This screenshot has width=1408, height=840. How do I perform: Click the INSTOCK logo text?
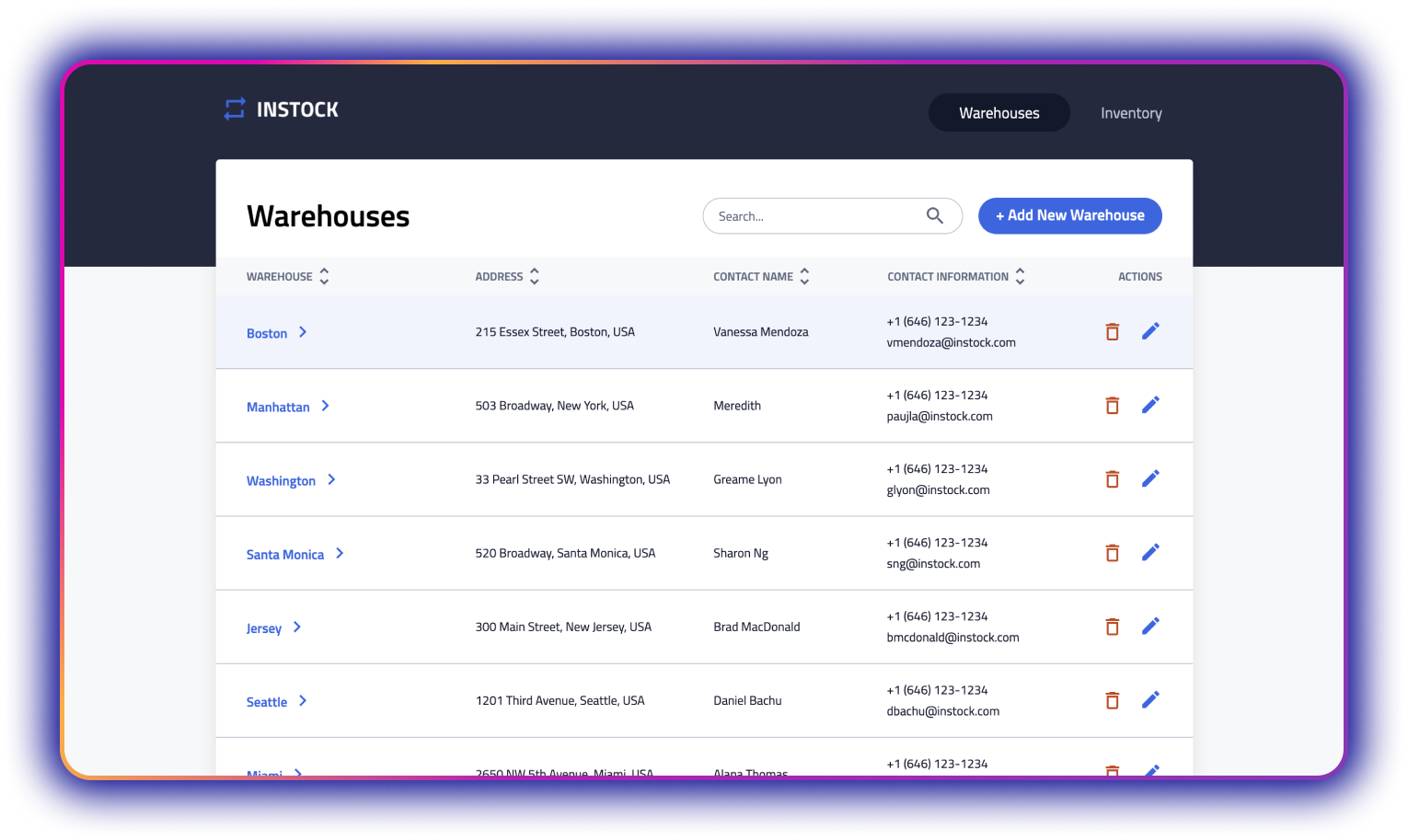click(x=297, y=109)
